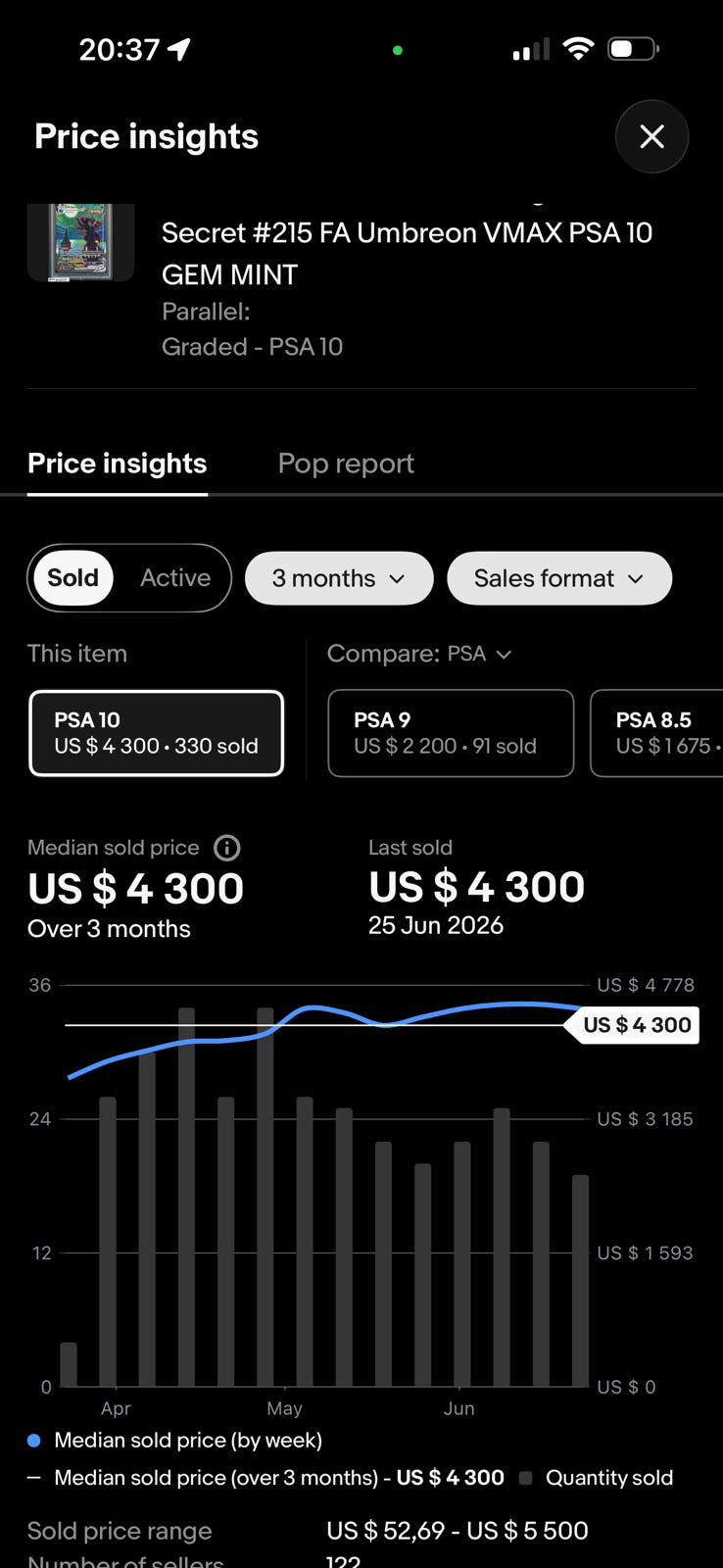Tap the blue median-by-week legend dot
Viewport: 723px width, 1568px height.
click(34, 1441)
